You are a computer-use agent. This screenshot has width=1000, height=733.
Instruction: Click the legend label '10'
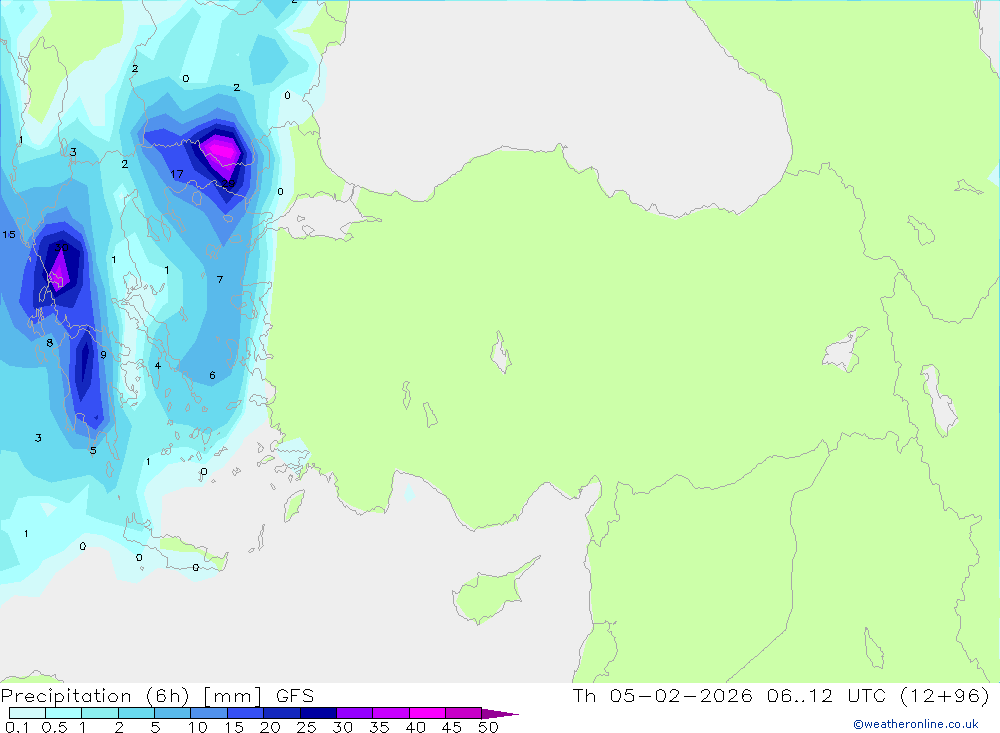tap(198, 727)
